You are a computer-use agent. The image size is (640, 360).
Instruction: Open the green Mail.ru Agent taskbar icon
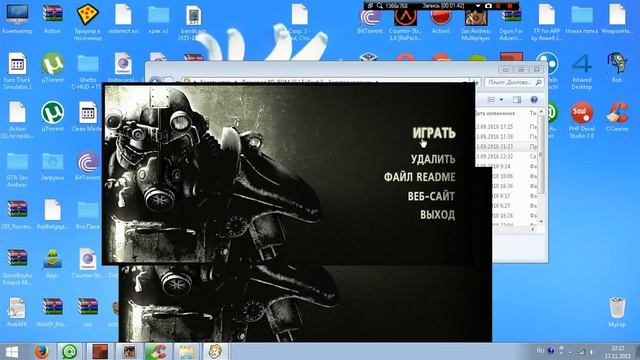[x=70, y=351]
